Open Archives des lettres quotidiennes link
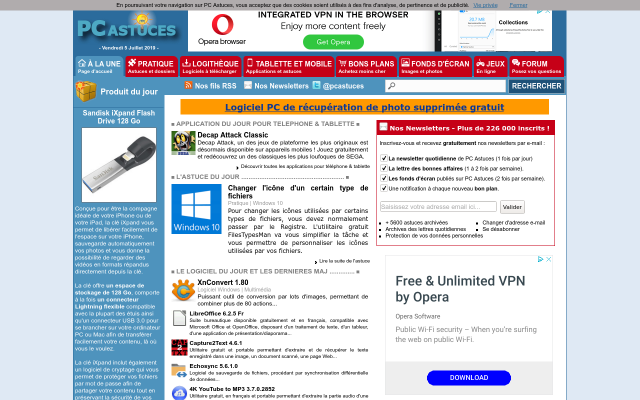Image resolution: width=640 pixels, height=400 pixels. [426, 229]
